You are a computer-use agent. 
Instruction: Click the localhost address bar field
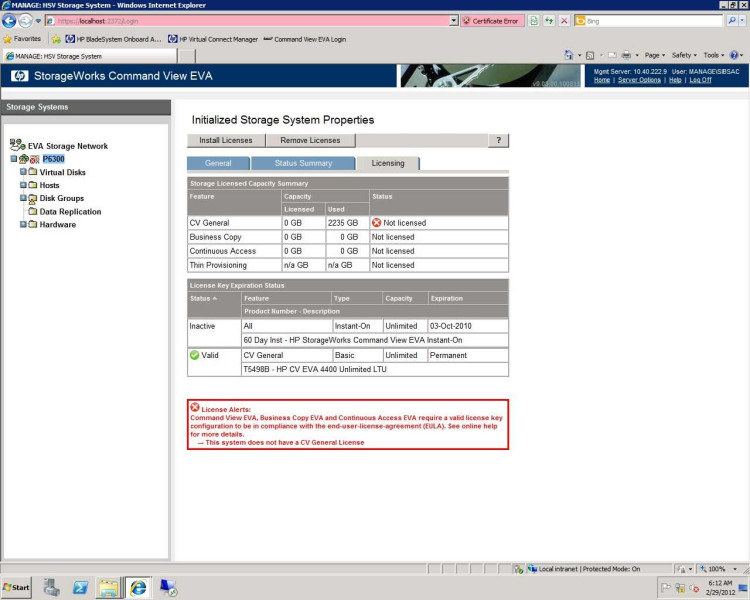click(x=247, y=21)
